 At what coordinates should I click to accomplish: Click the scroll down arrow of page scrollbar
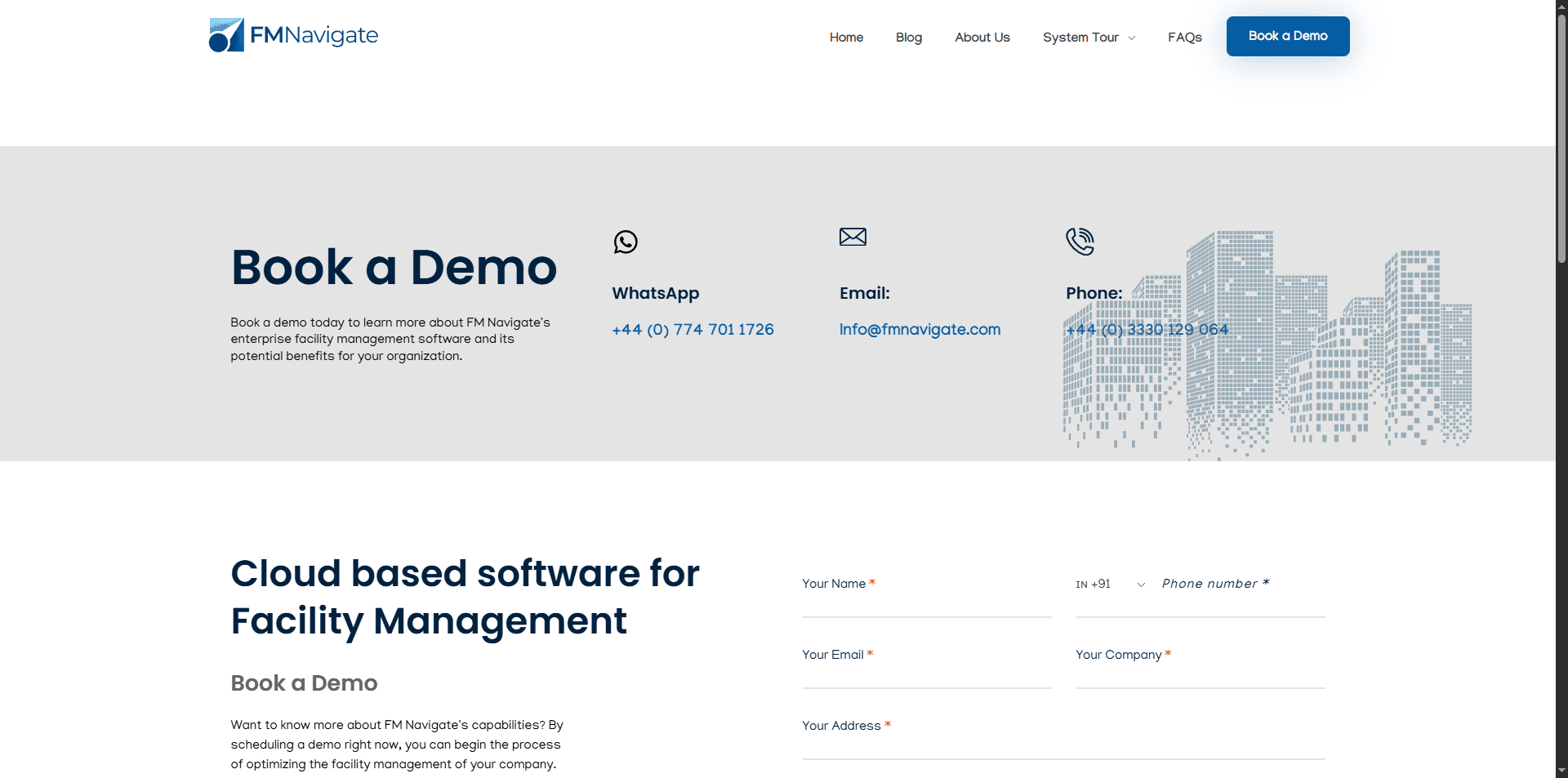(1561, 770)
